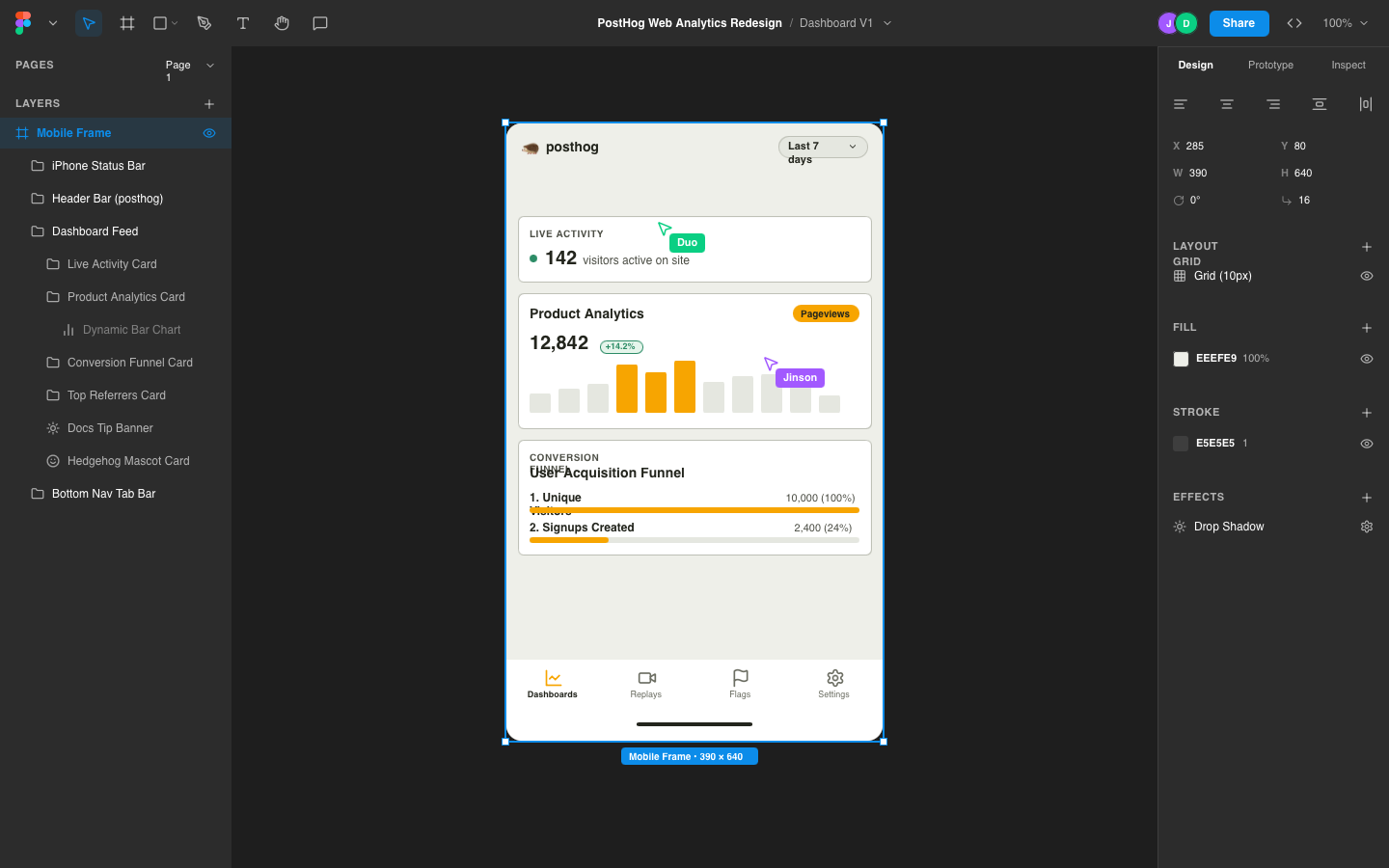
Task: Add a new fill with plus
Action: click(1367, 328)
